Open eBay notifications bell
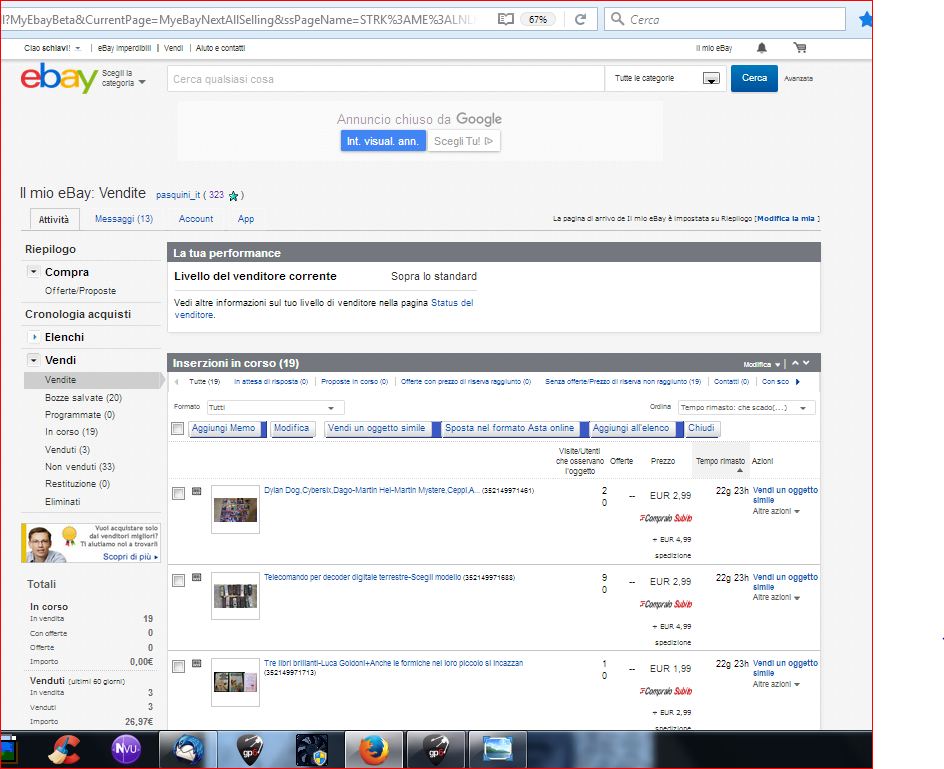Viewport: 944px width, 769px height. (762, 48)
